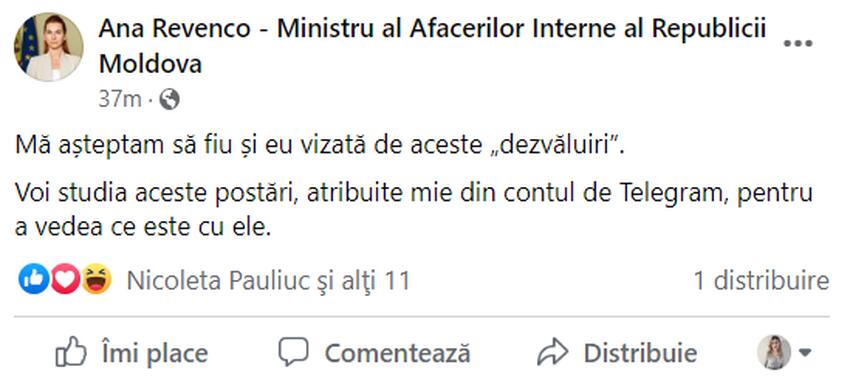Image resolution: width=850 pixels, height=387 pixels.
Task: Click the blue Like reaction icon
Action: (x=34, y=280)
